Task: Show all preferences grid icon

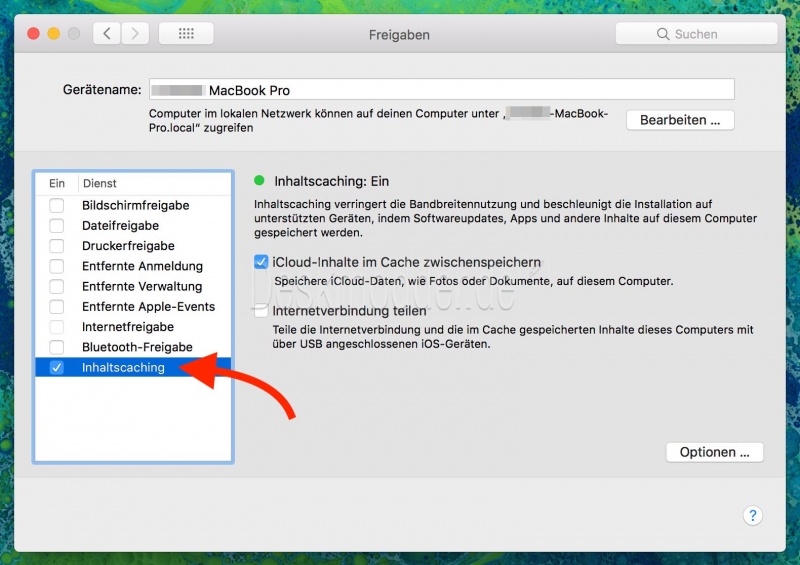Action: 186,34
